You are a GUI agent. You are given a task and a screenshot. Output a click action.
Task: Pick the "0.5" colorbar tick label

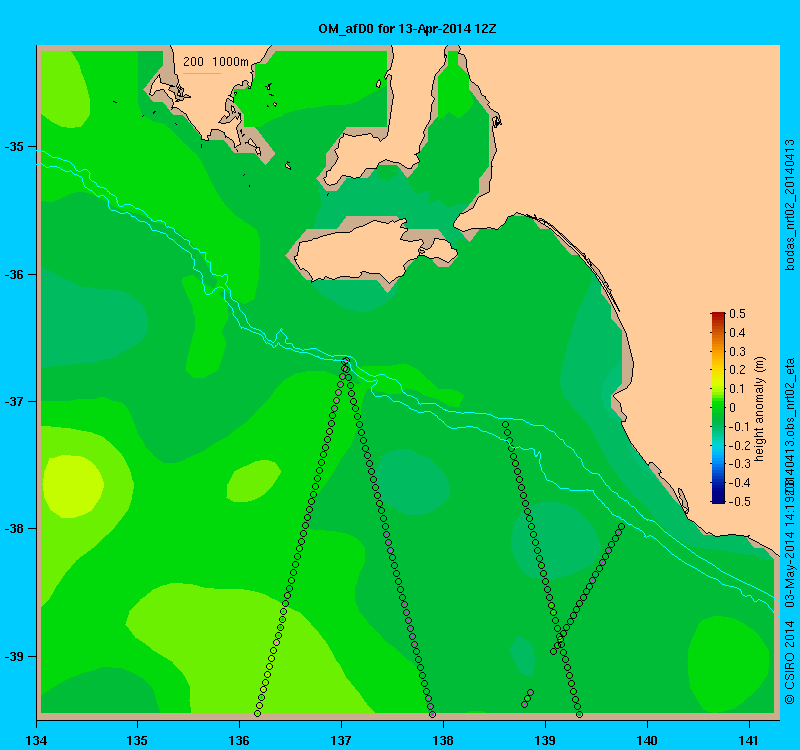pyautogui.click(x=737, y=314)
